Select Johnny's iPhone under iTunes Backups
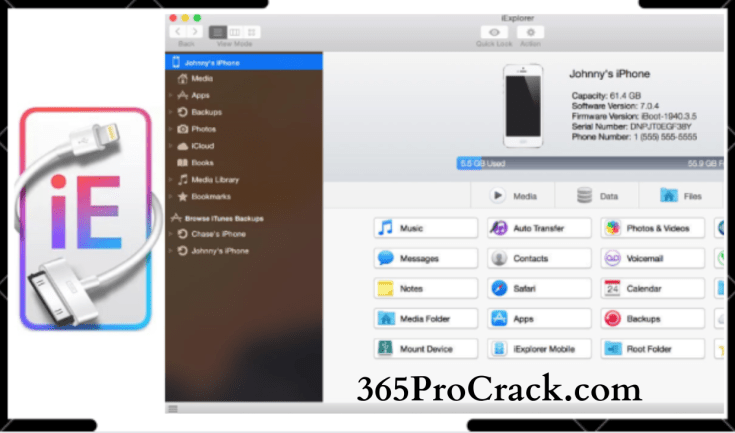735x433 pixels. click(x=220, y=251)
